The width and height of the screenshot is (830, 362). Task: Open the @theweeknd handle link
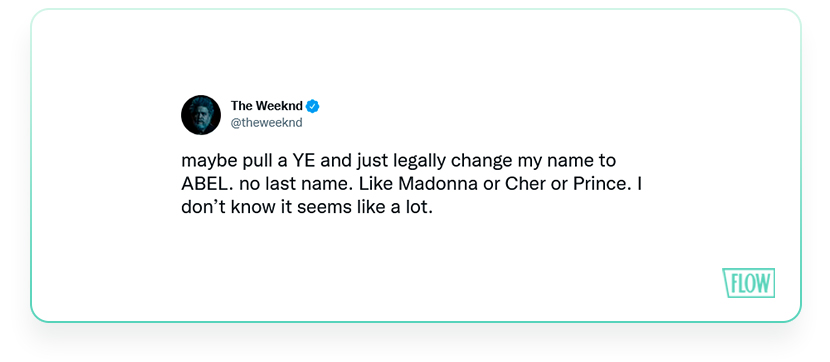click(267, 123)
